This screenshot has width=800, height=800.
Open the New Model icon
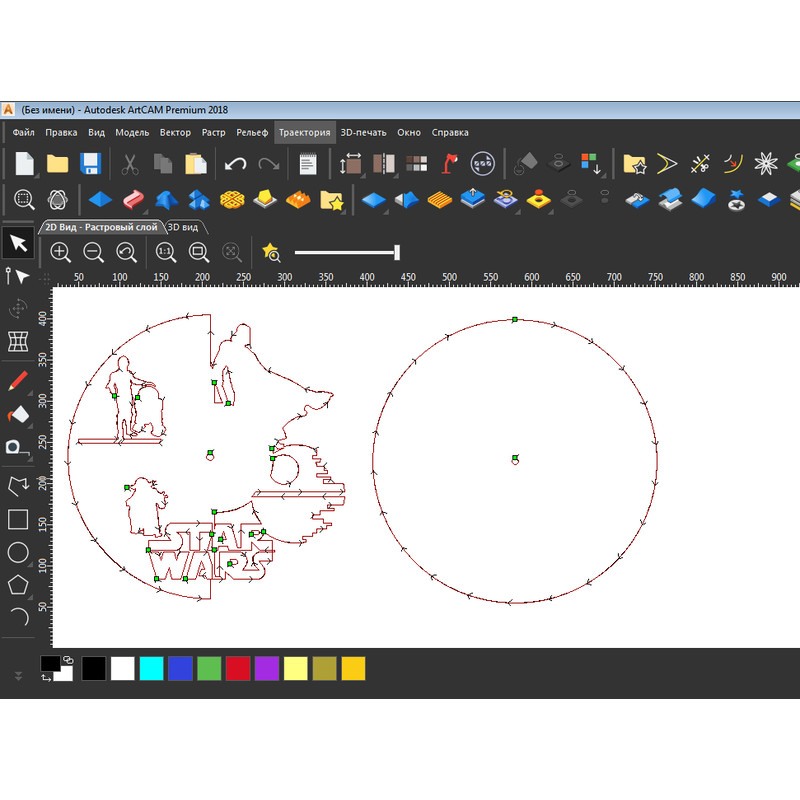pos(22,162)
